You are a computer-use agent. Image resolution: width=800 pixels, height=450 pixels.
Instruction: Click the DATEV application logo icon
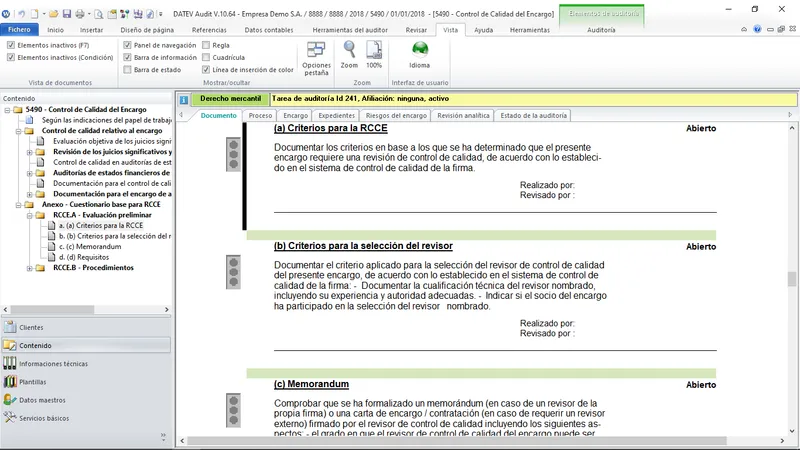tap(6, 14)
